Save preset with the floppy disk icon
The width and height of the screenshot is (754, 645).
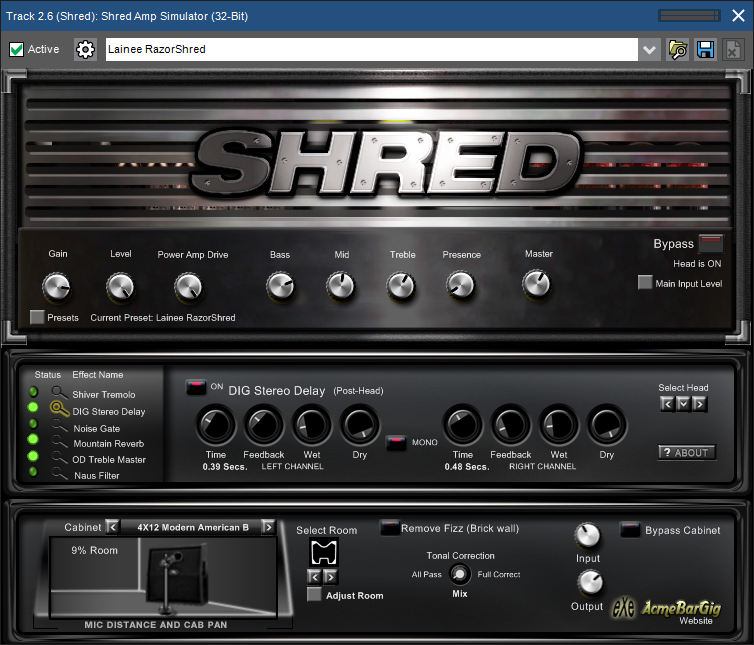(705, 50)
